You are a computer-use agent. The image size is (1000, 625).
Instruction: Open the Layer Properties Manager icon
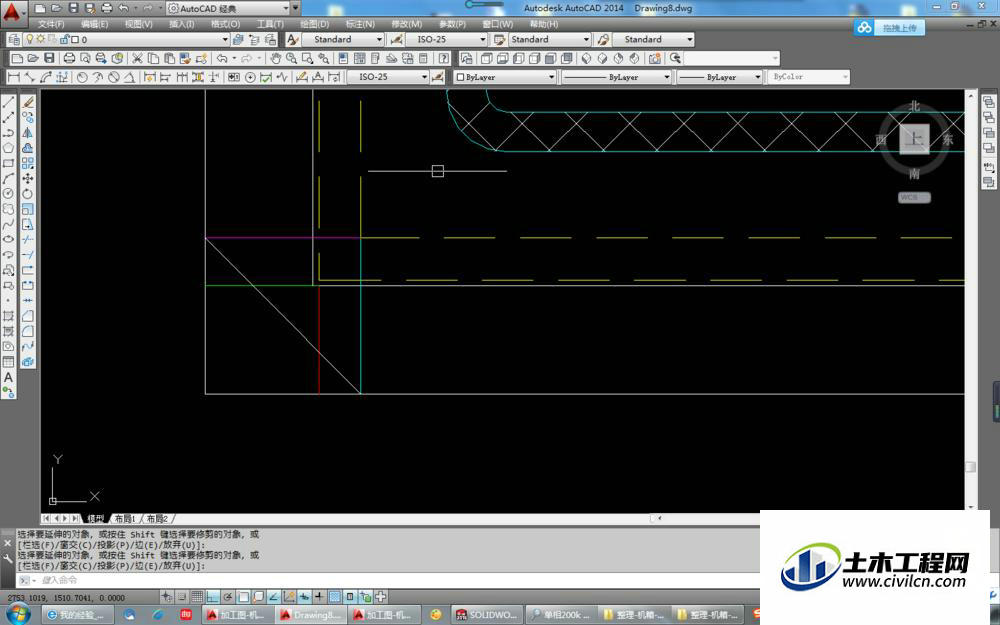(14, 39)
